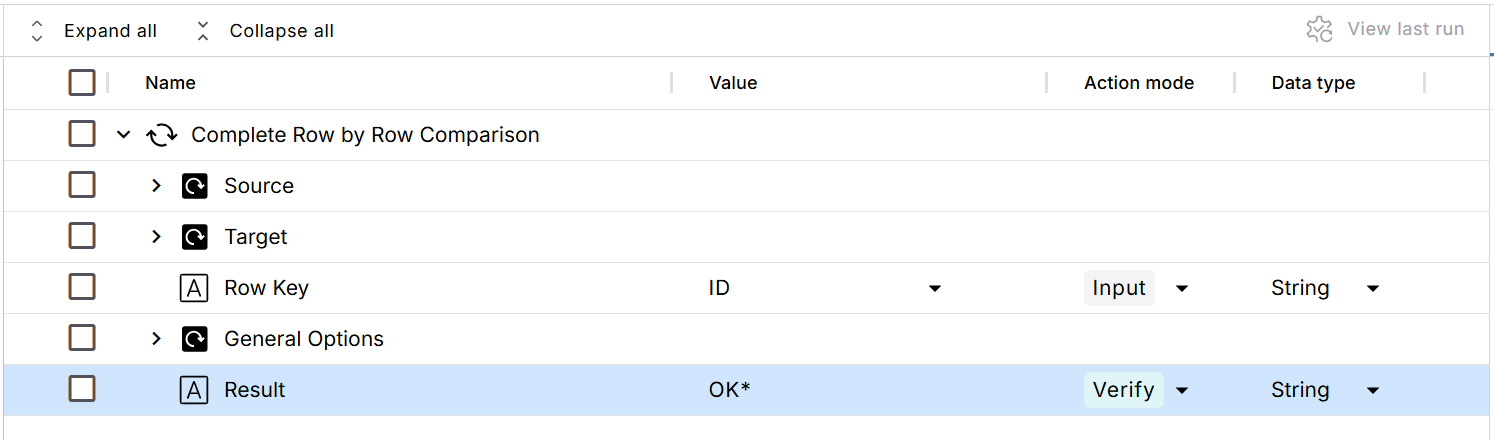1494x440 pixels.
Task: Select the Result row checkbox
Action: (x=82, y=389)
